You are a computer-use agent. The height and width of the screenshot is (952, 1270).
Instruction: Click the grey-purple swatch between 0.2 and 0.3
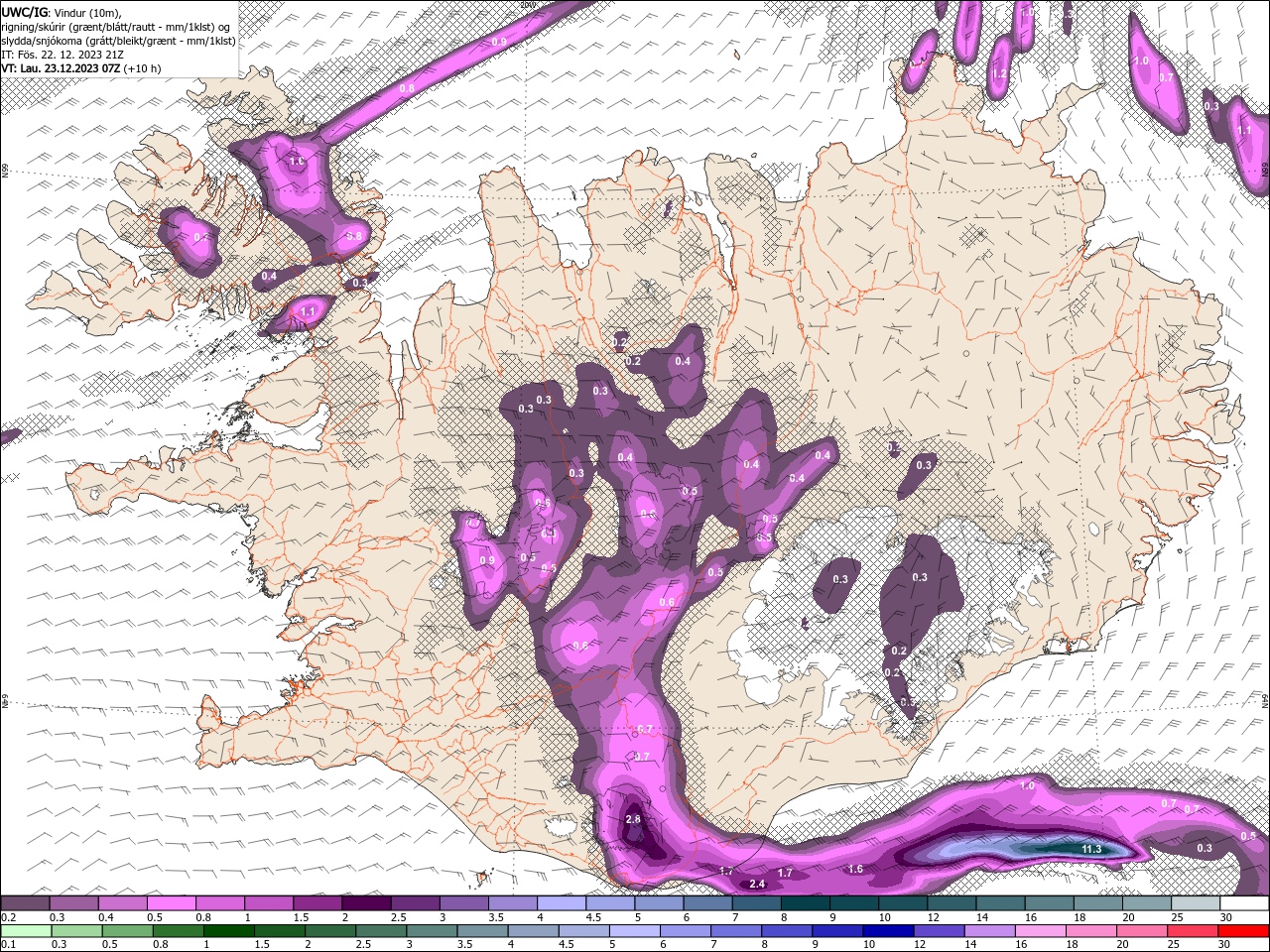point(25,903)
